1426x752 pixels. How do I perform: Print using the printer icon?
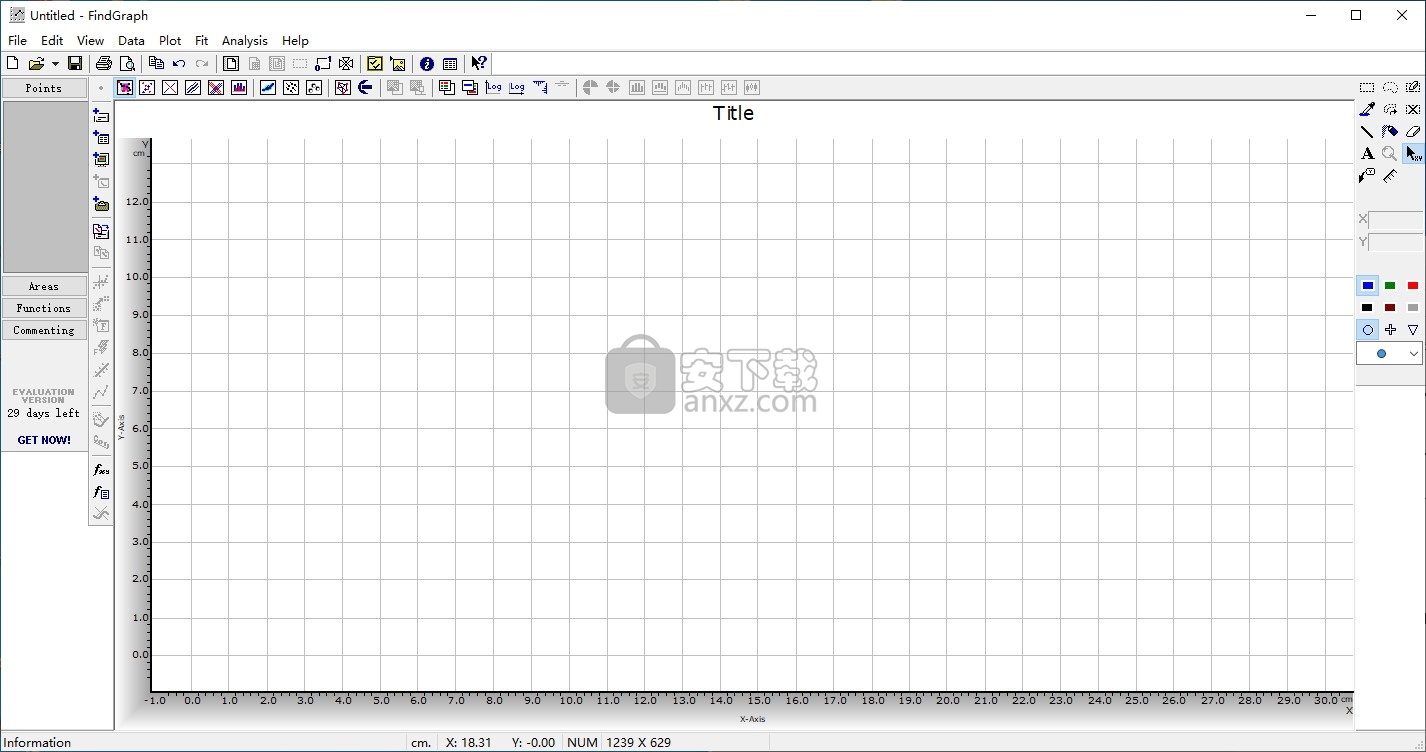104,63
